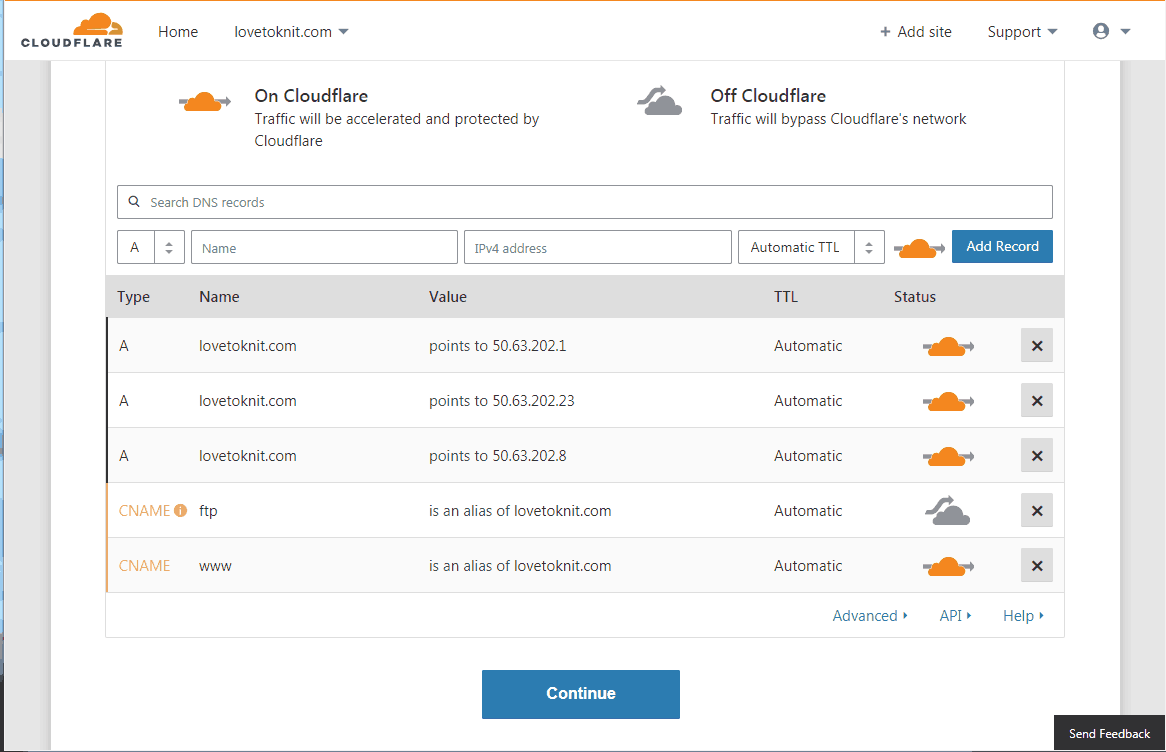The height and width of the screenshot is (752, 1166).
Task: Delete the ftp CNAME record
Action: (x=1037, y=511)
